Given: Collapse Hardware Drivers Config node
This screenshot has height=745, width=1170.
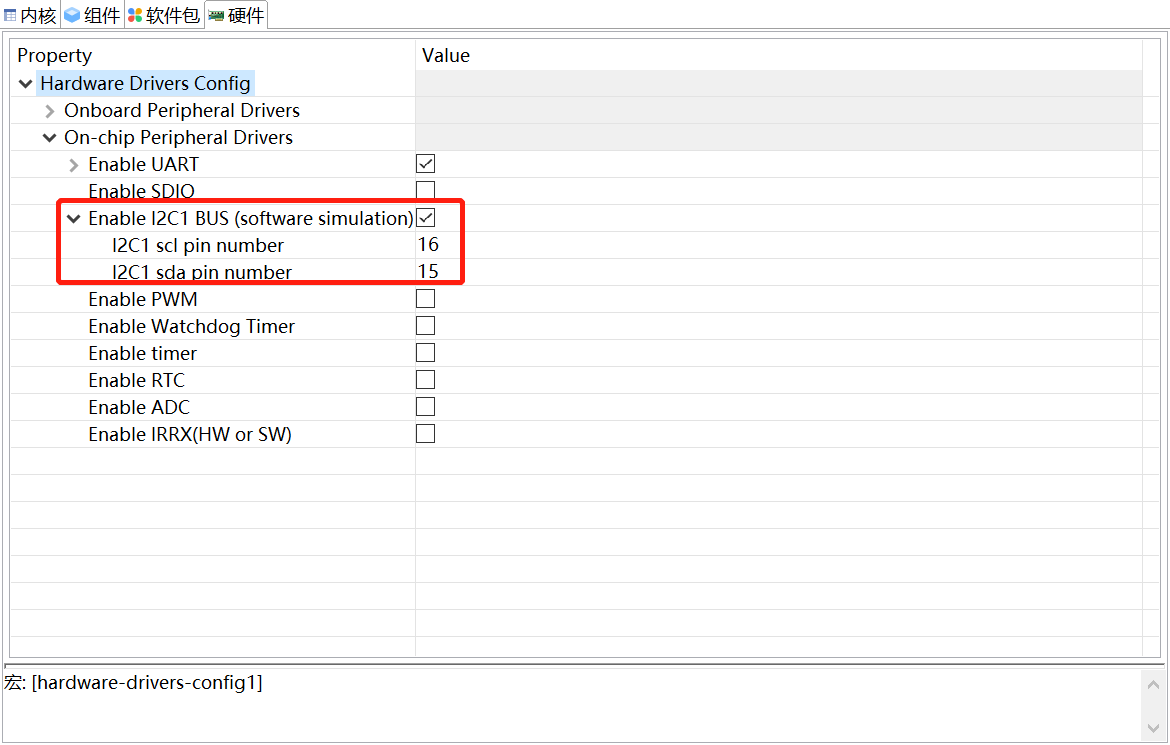Looking at the screenshot, I should (x=25, y=84).
